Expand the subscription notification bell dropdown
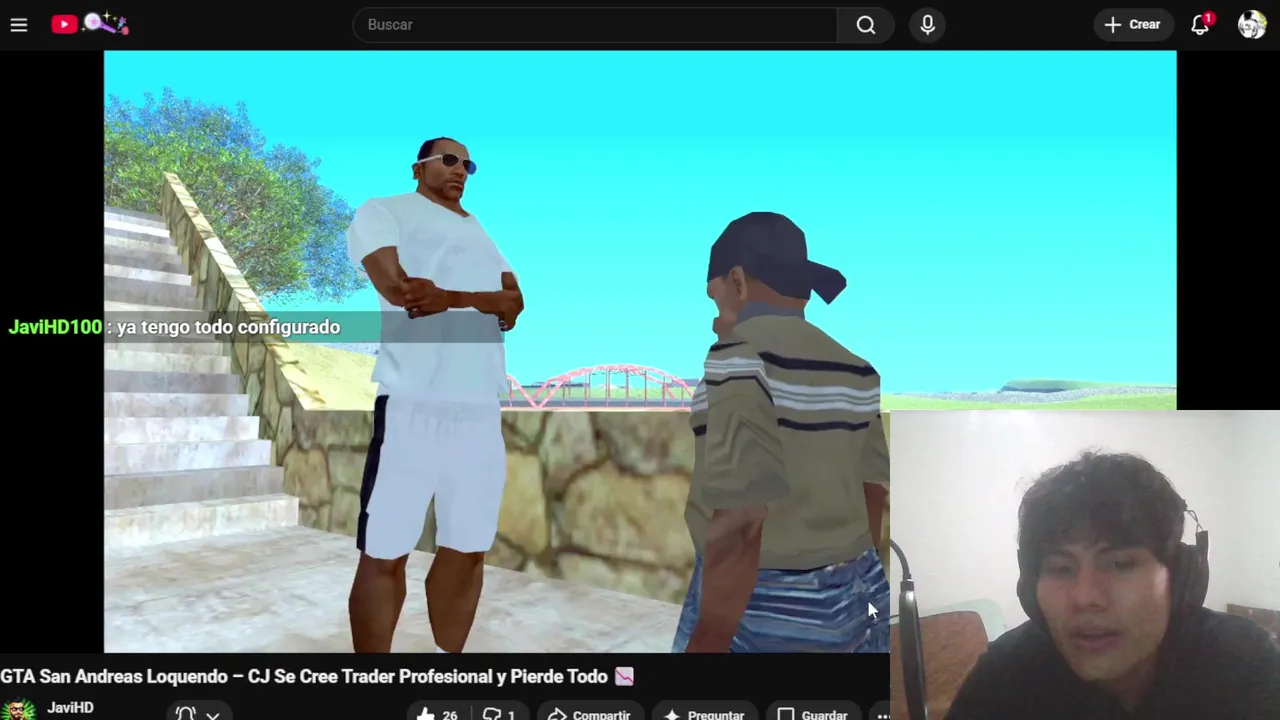 (197, 713)
